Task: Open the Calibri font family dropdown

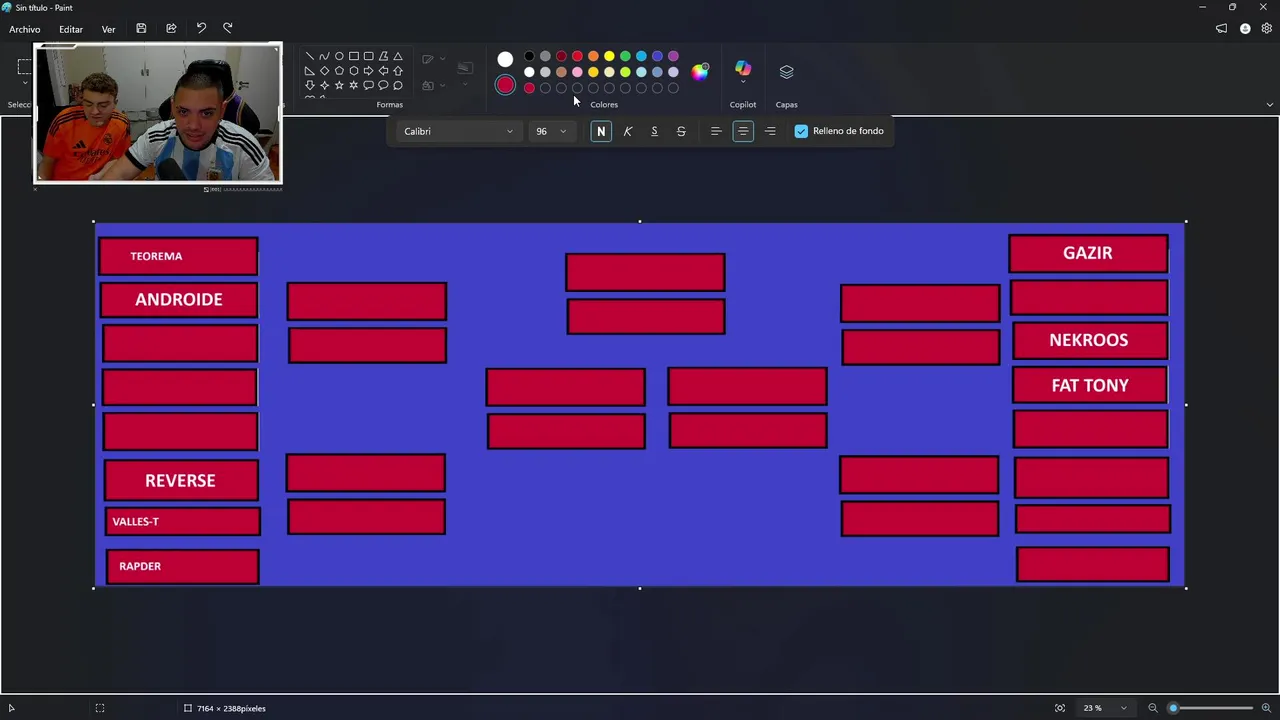Action: [458, 131]
